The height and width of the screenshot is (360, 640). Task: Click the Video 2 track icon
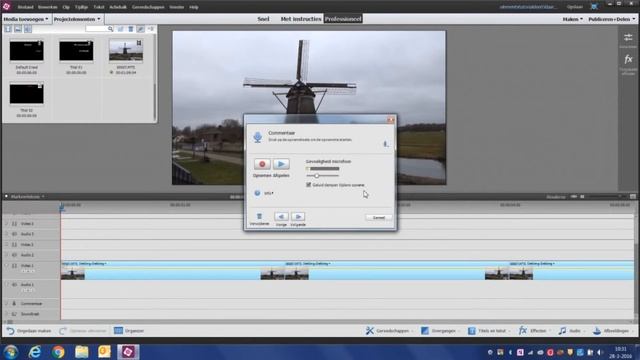tap(14, 244)
